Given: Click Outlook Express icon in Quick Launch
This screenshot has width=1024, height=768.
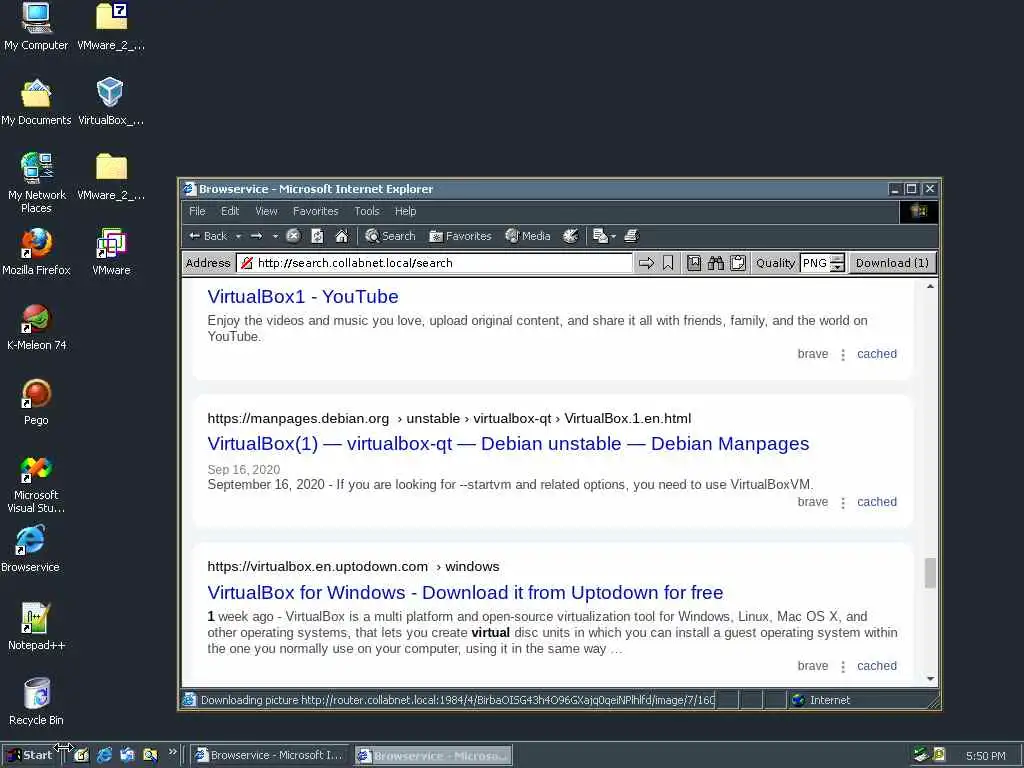Looking at the screenshot, I should pos(127,755).
